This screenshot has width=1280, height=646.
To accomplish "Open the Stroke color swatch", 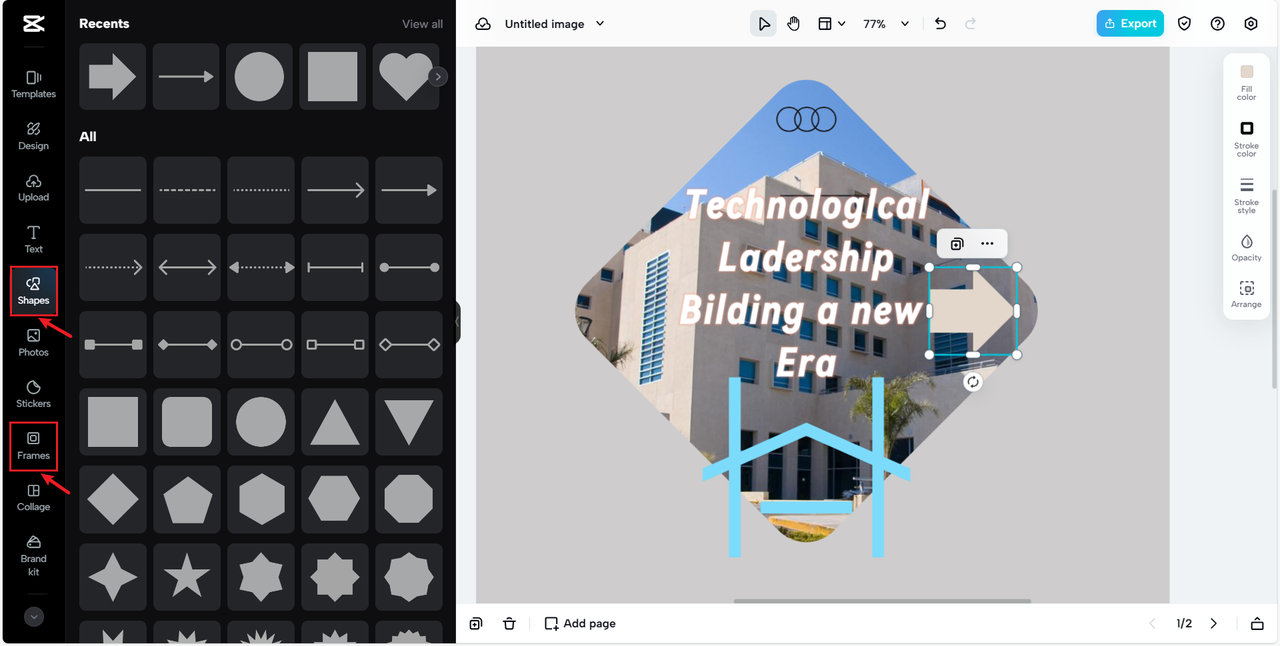I will [x=1246, y=138].
